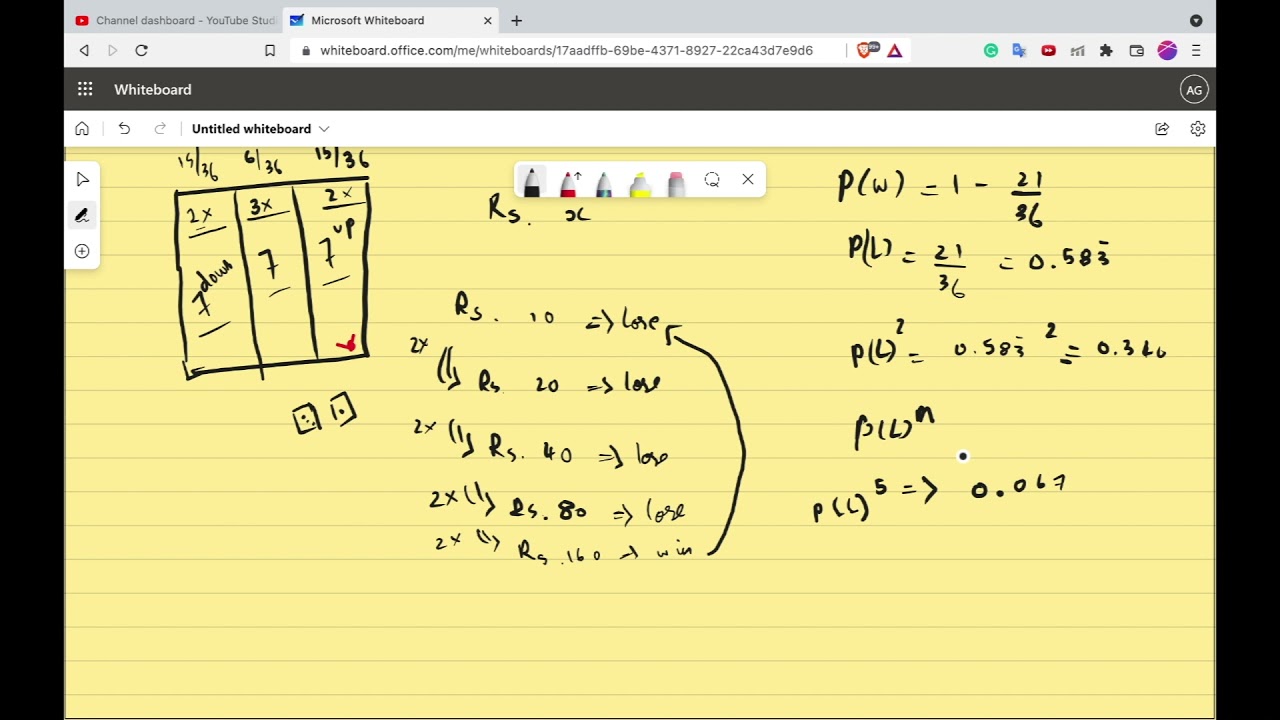1280x720 pixels.
Task: Open whiteboard Settings gear
Action: pyautogui.click(x=1198, y=129)
